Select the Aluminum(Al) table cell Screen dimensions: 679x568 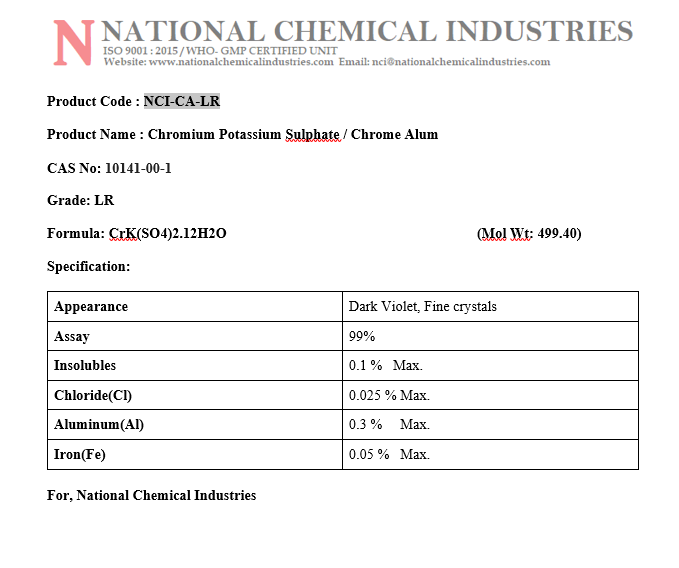99,425
